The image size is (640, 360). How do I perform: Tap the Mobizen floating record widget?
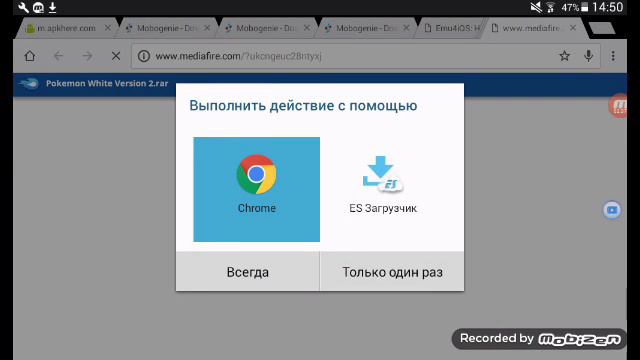tap(619, 106)
